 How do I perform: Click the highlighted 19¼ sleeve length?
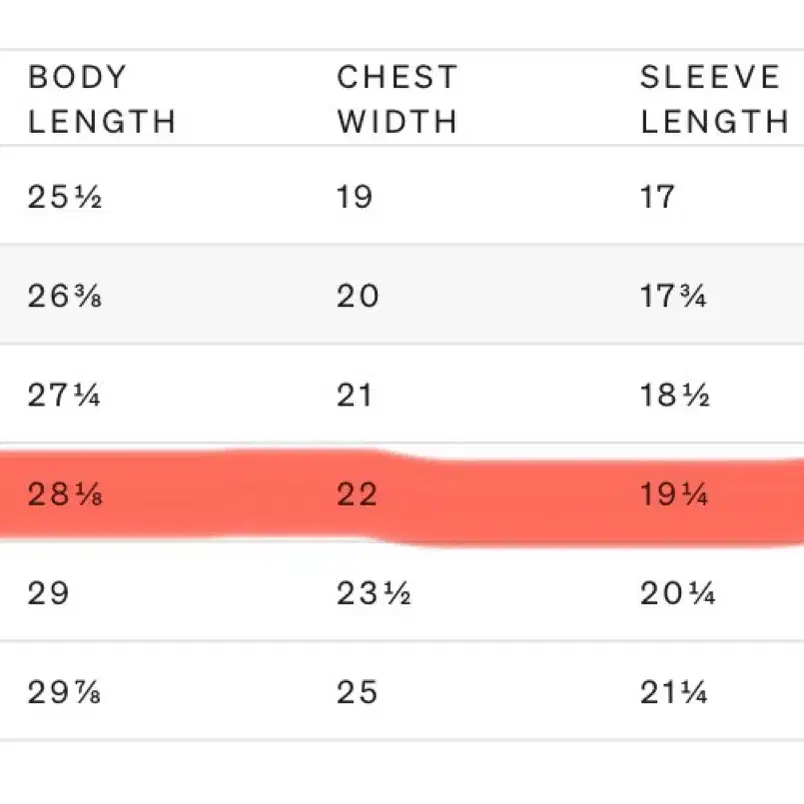pos(674,494)
